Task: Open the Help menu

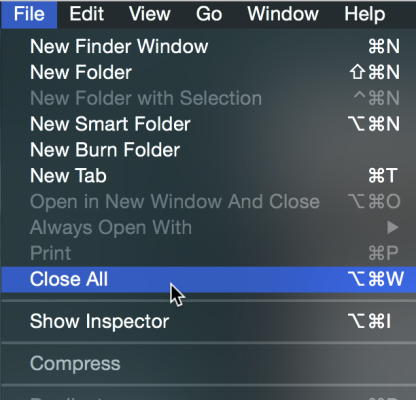Action: (x=365, y=14)
